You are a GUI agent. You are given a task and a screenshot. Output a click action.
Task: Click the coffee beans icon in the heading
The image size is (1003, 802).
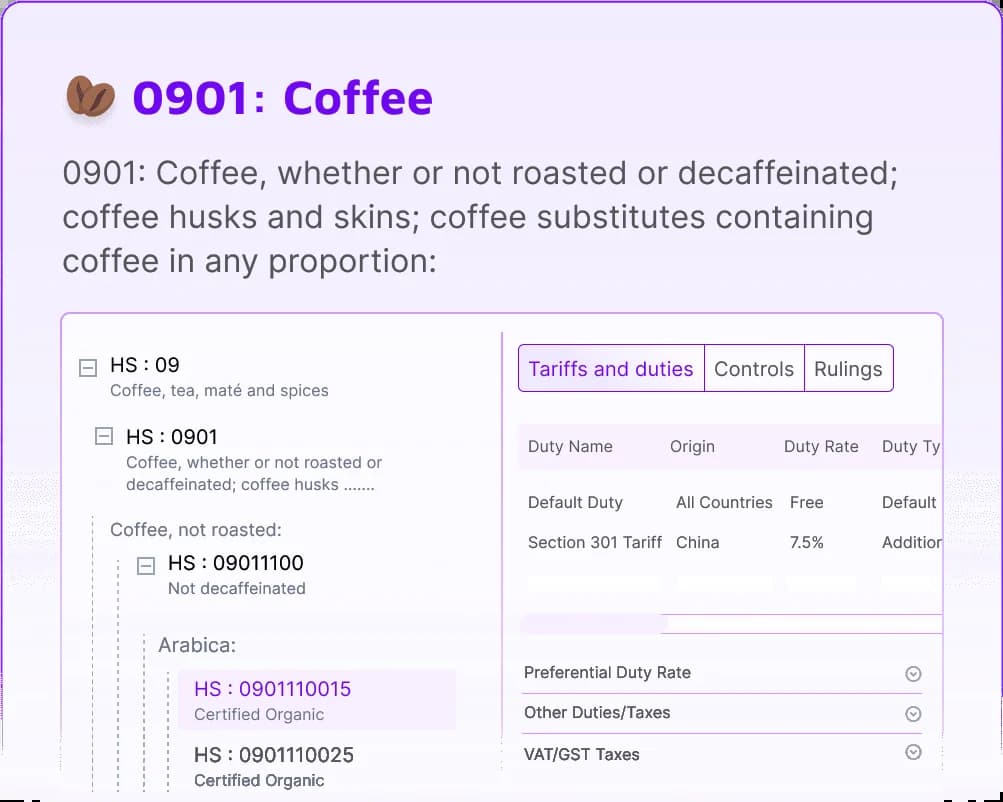[x=90, y=98]
